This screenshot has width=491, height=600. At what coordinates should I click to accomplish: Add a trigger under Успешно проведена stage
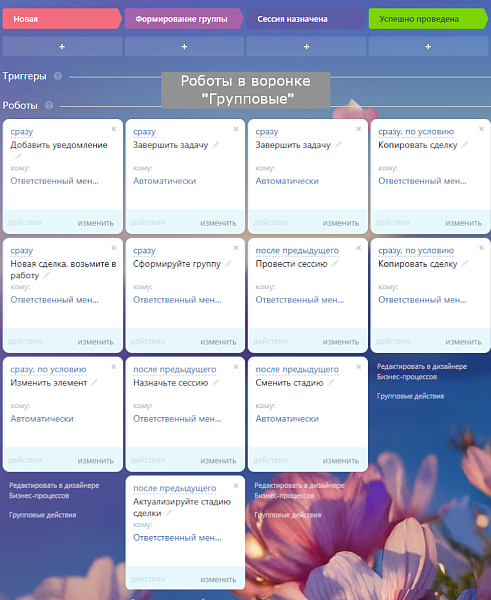click(428, 47)
